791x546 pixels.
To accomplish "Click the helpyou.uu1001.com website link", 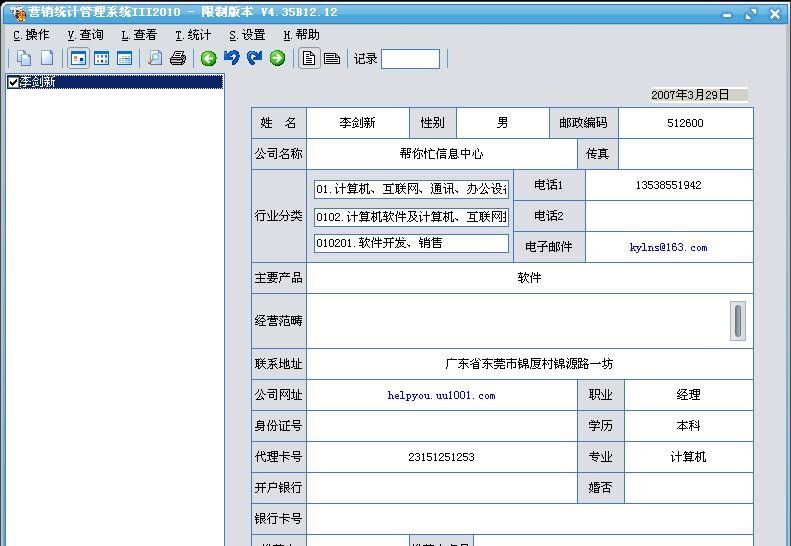I will pos(441,396).
